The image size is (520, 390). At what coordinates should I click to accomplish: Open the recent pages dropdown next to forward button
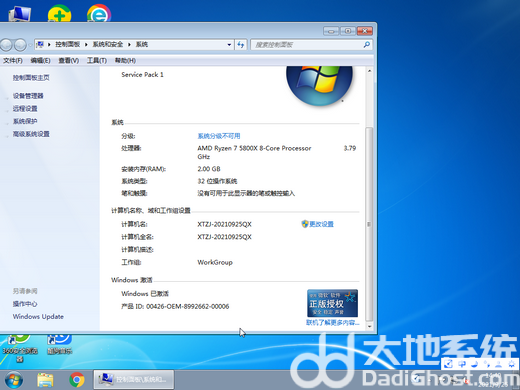coord(30,45)
